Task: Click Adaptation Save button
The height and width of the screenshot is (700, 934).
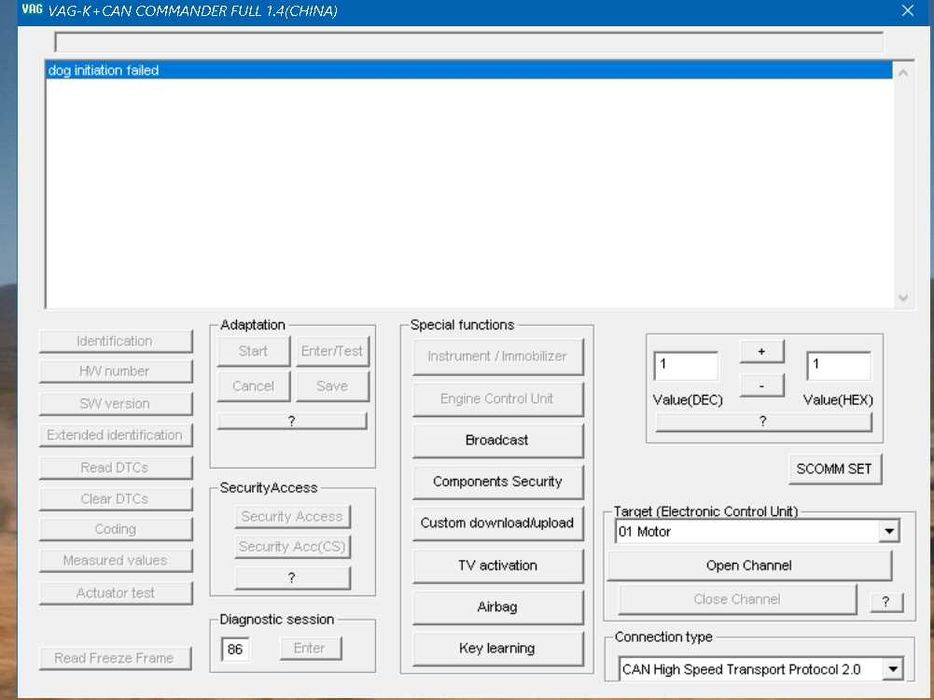Action: [x=332, y=386]
